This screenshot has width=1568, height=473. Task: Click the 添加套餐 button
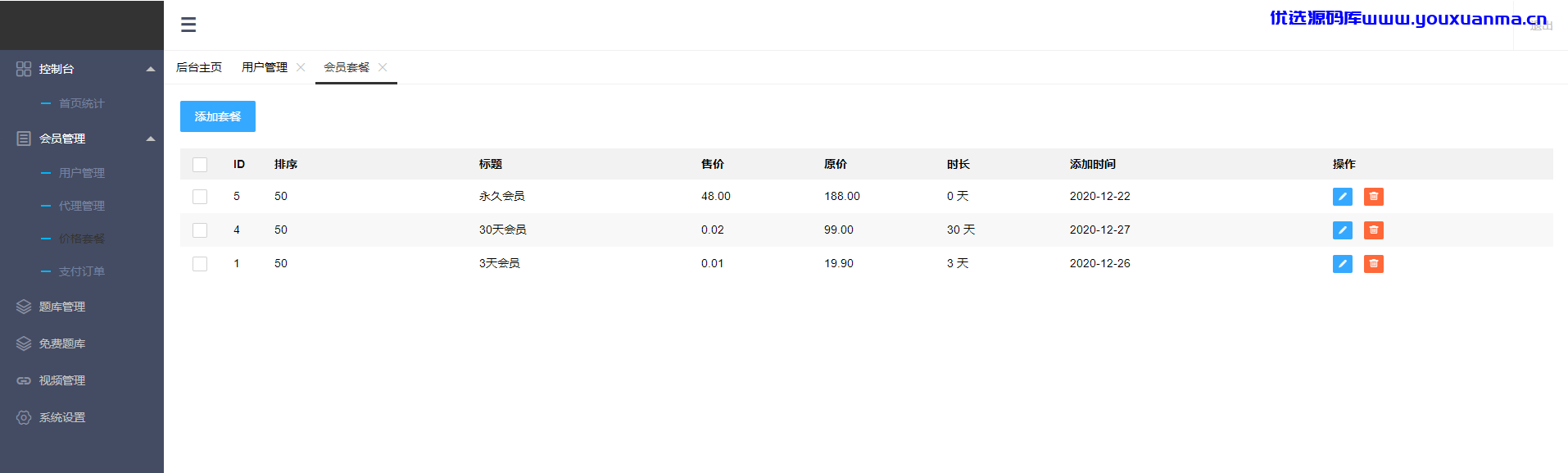click(218, 116)
